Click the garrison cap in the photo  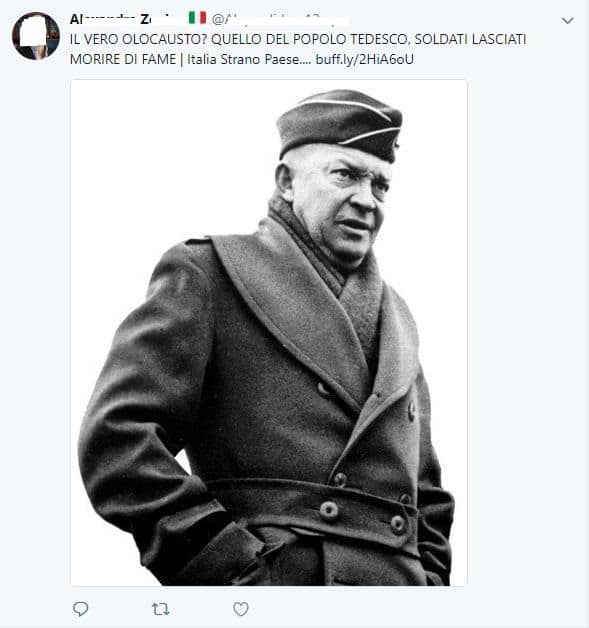pos(340,123)
